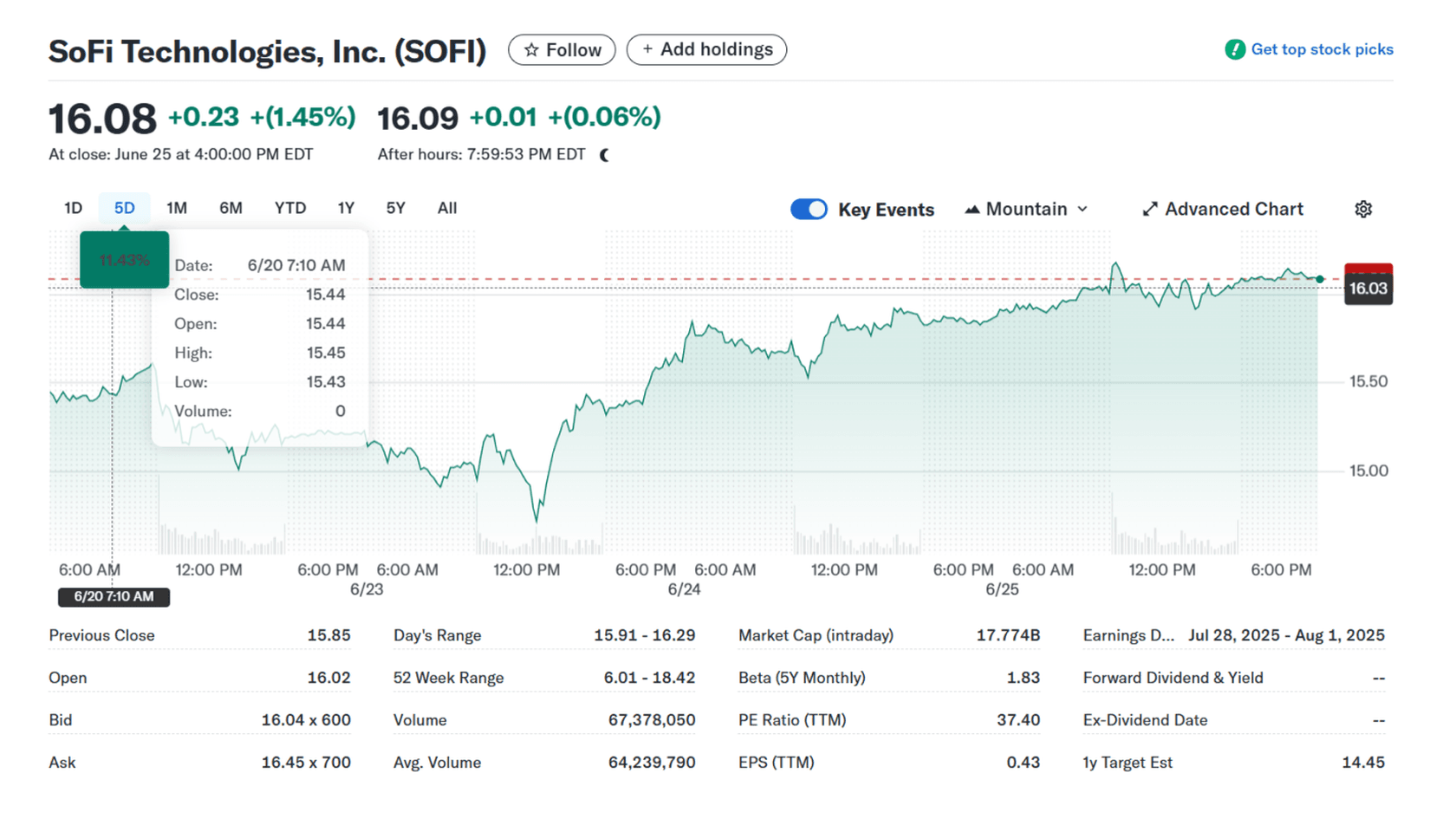This screenshot has width=1456, height=818.
Task: Click the Day's Range value 15.91 - 16.29
Action: point(644,635)
